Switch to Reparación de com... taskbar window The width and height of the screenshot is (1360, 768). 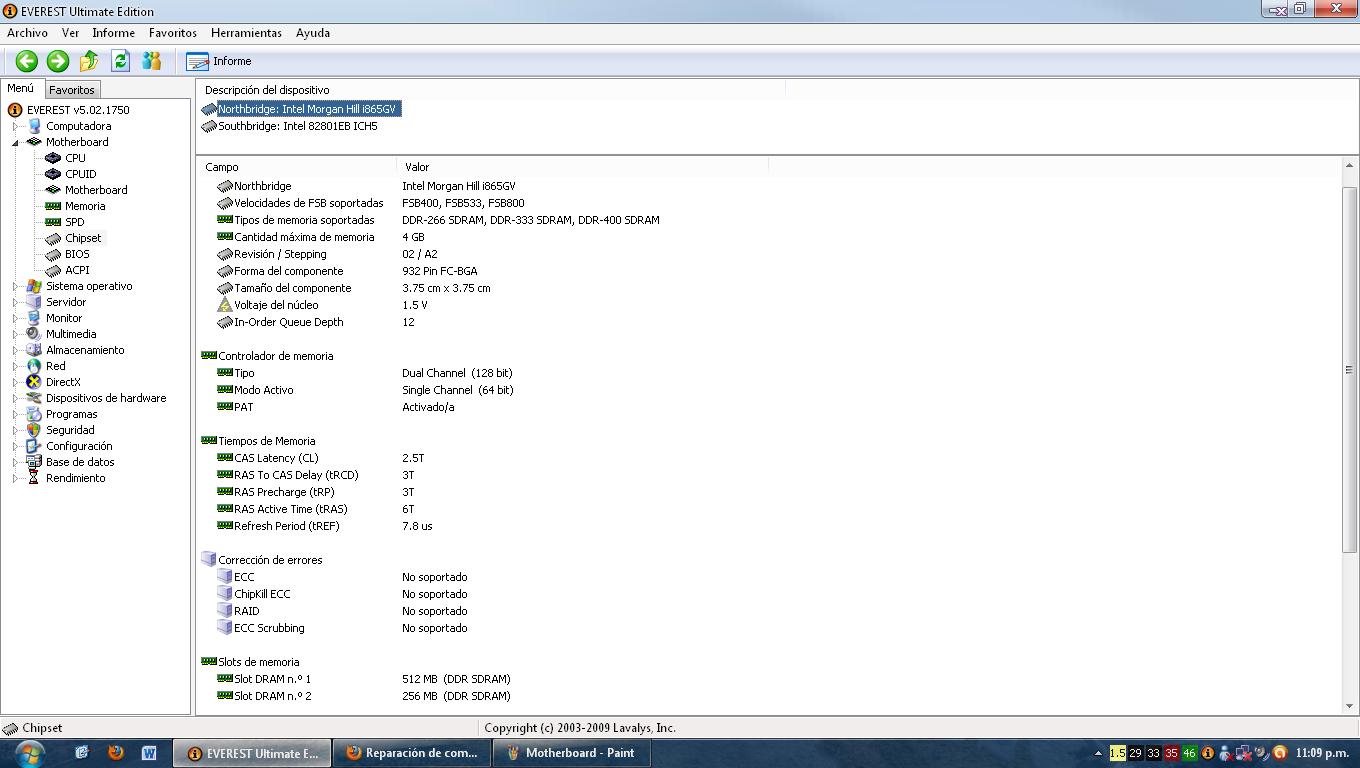[411, 753]
